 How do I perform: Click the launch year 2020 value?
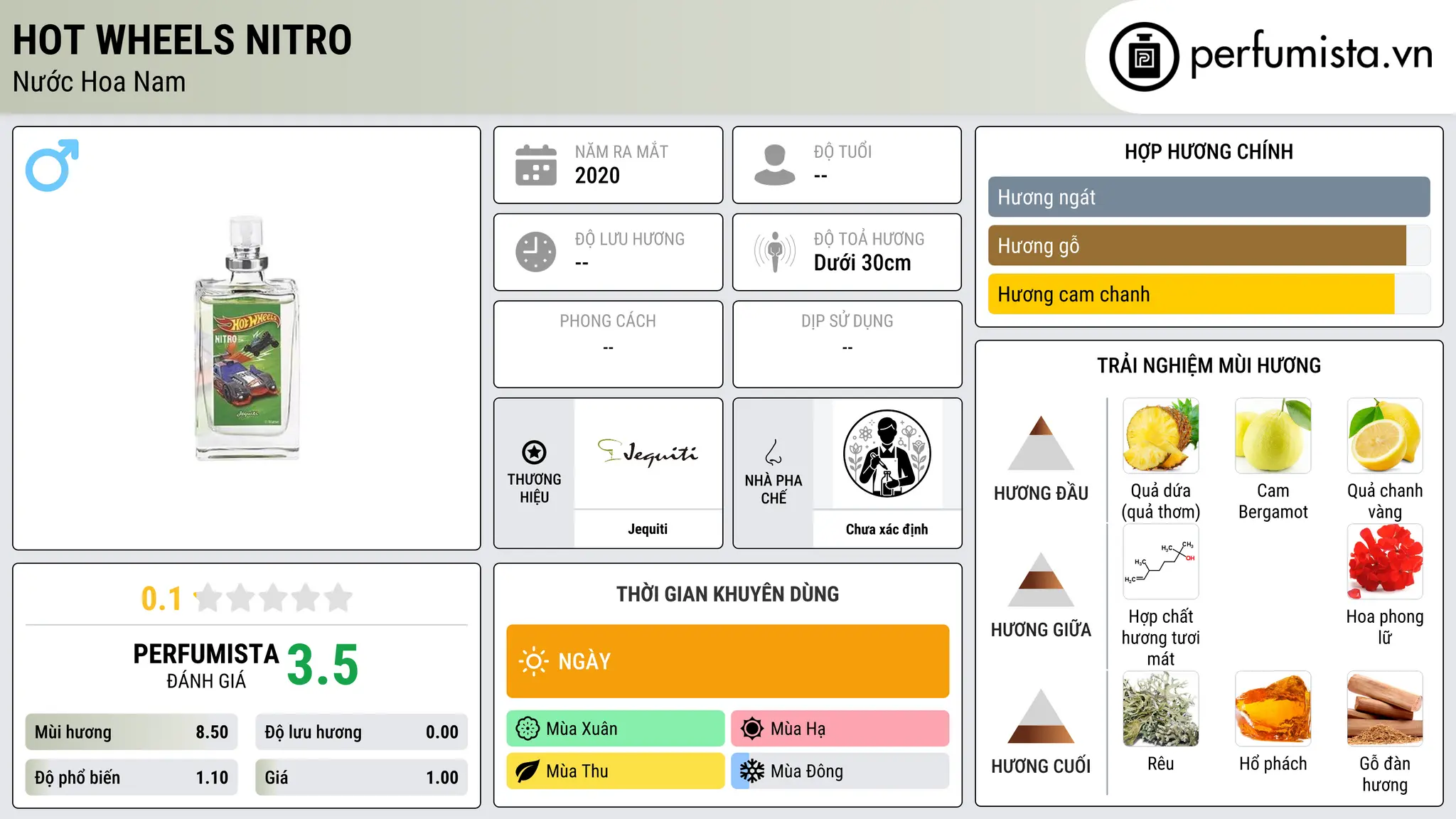(x=597, y=176)
